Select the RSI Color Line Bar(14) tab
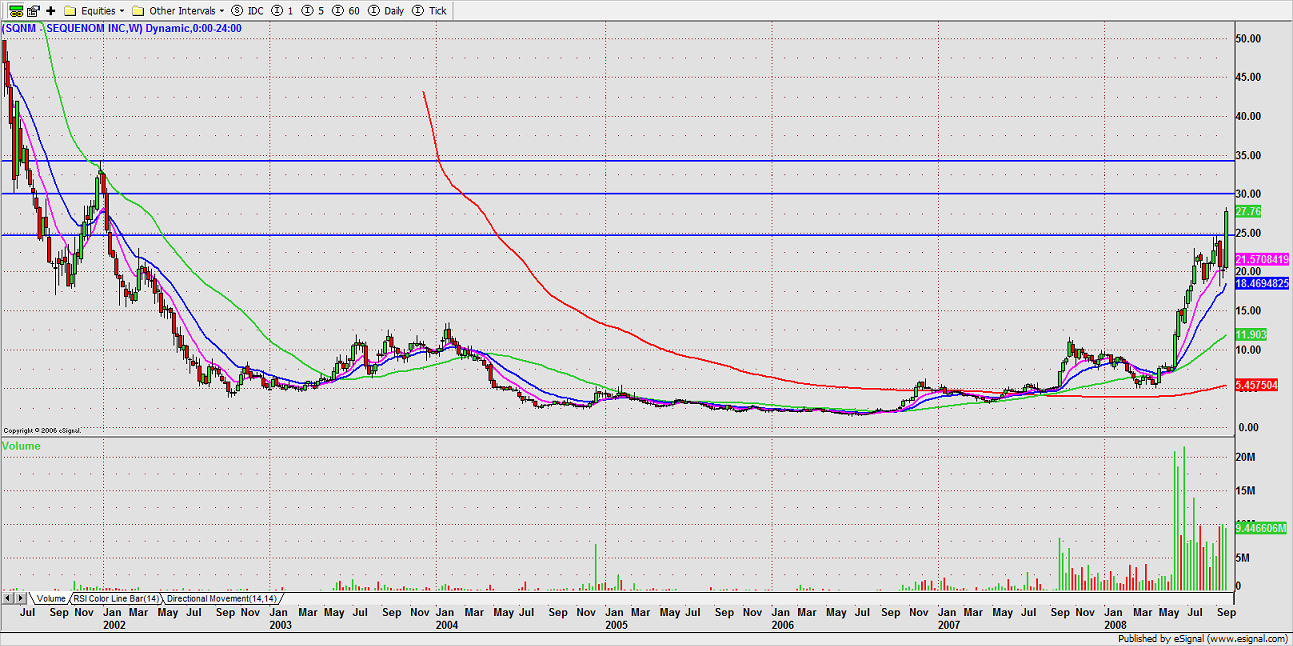 pos(116,598)
